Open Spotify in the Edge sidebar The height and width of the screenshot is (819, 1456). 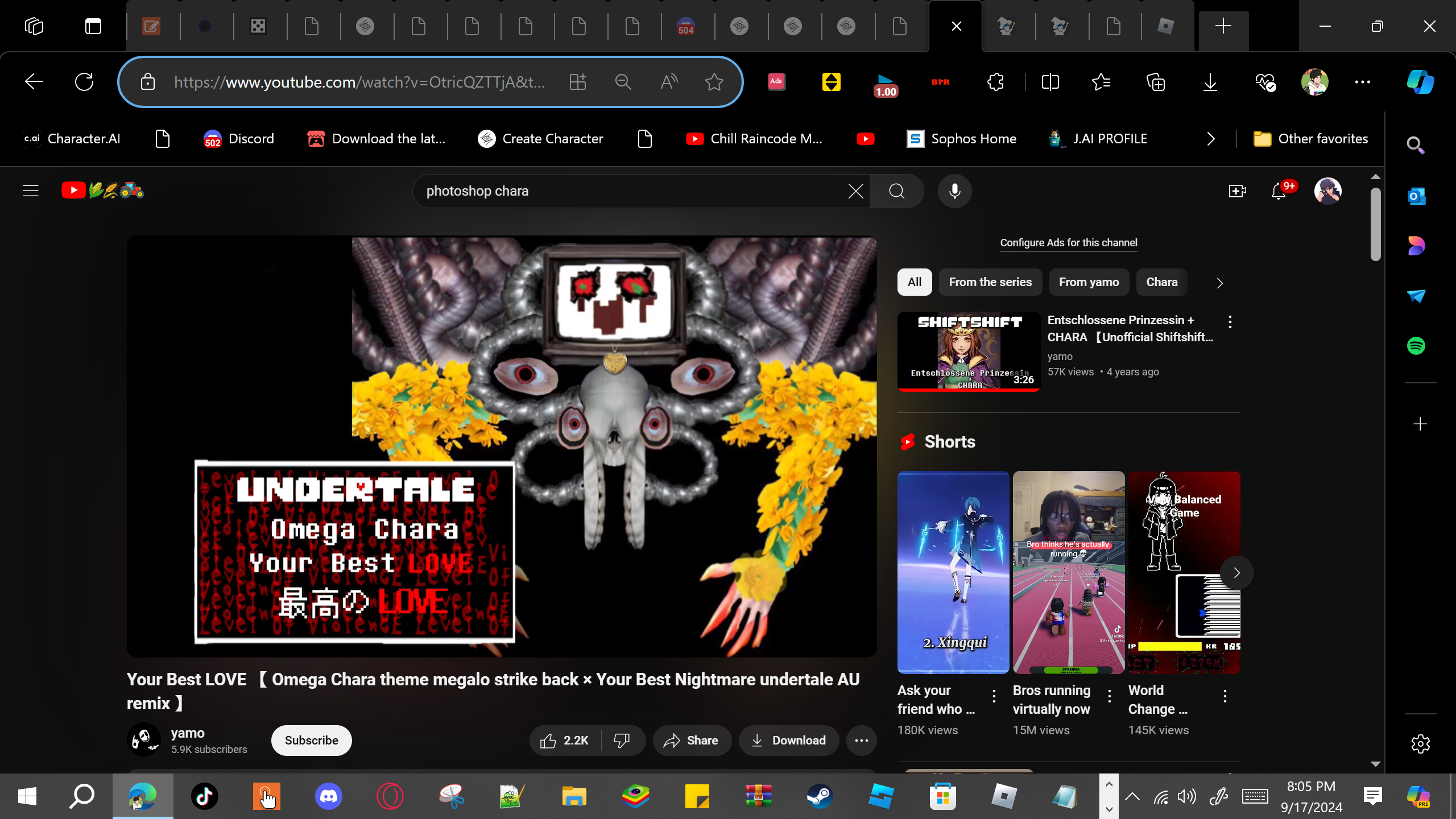click(x=1416, y=346)
